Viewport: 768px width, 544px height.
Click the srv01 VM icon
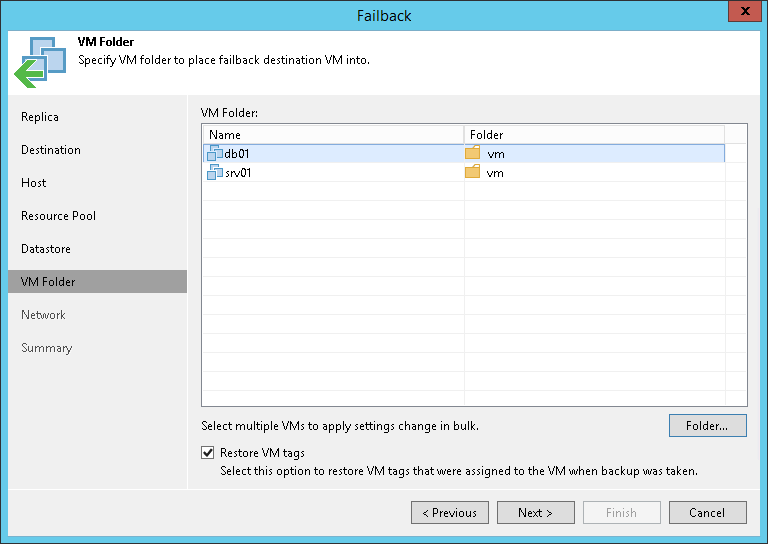214,173
